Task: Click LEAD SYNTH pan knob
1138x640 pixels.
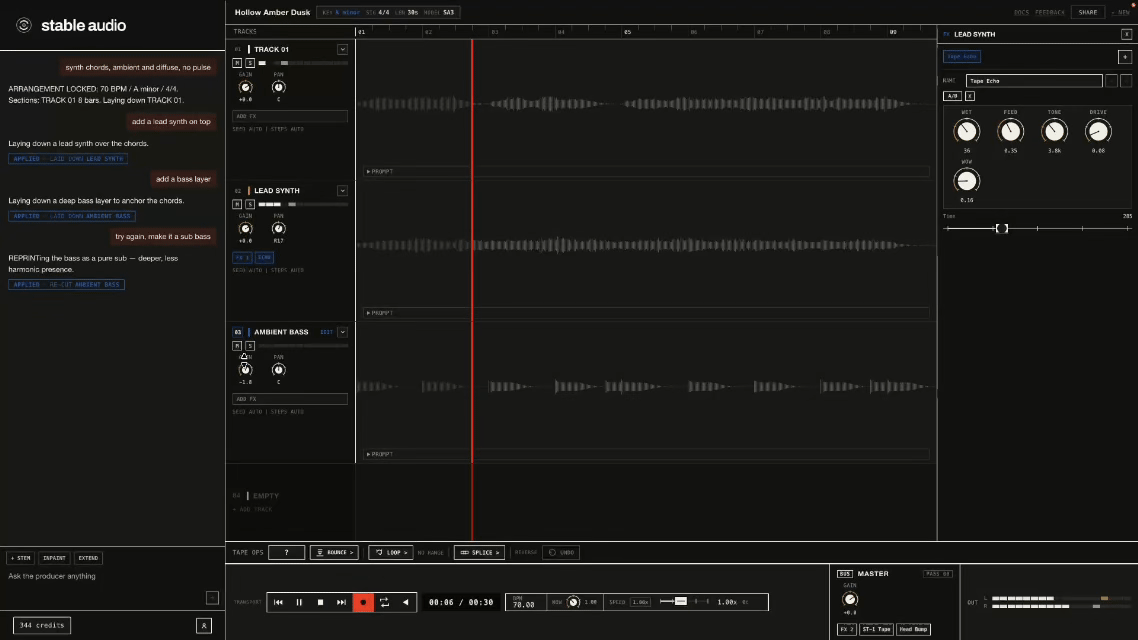Action: pos(278,229)
